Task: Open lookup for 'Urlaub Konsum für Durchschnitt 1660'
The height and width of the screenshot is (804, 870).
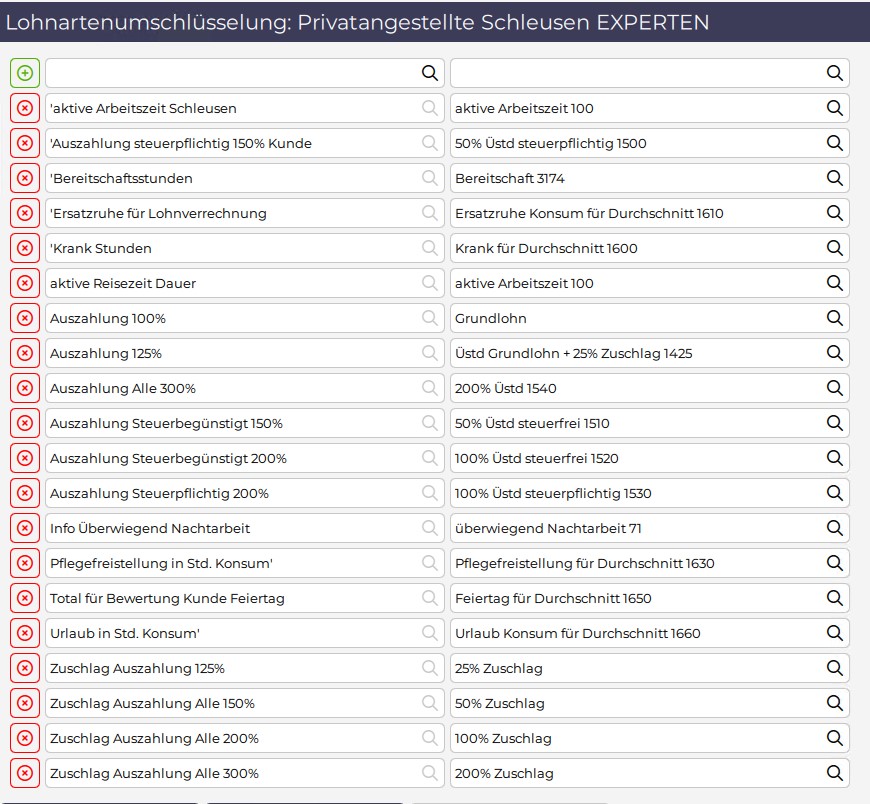Action: [834, 632]
